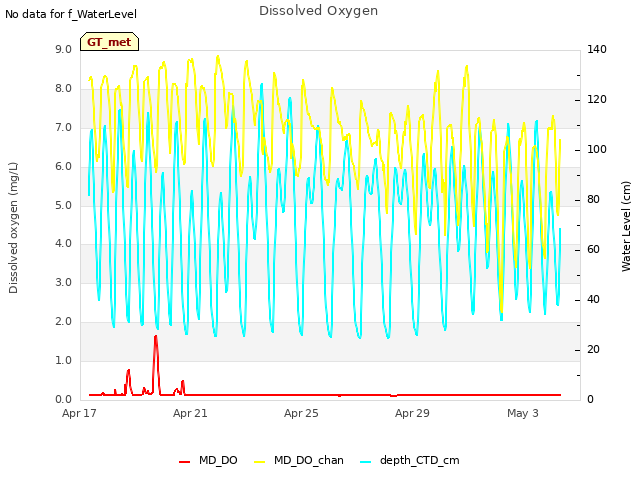Select the MD_DO_chan legend label
The height and width of the screenshot is (480, 640).
point(309,460)
